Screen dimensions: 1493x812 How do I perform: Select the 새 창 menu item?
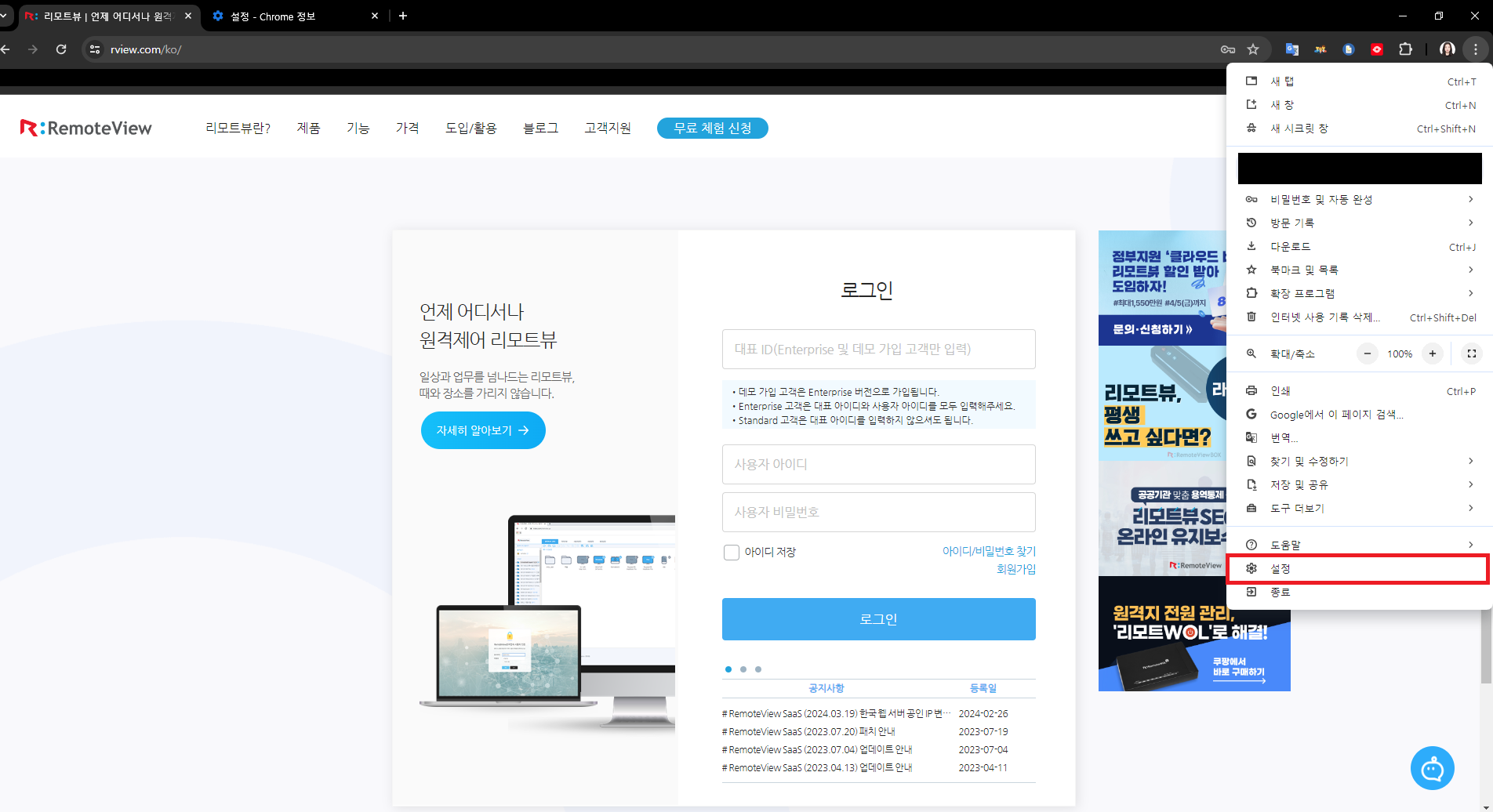[x=1360, y=105]
